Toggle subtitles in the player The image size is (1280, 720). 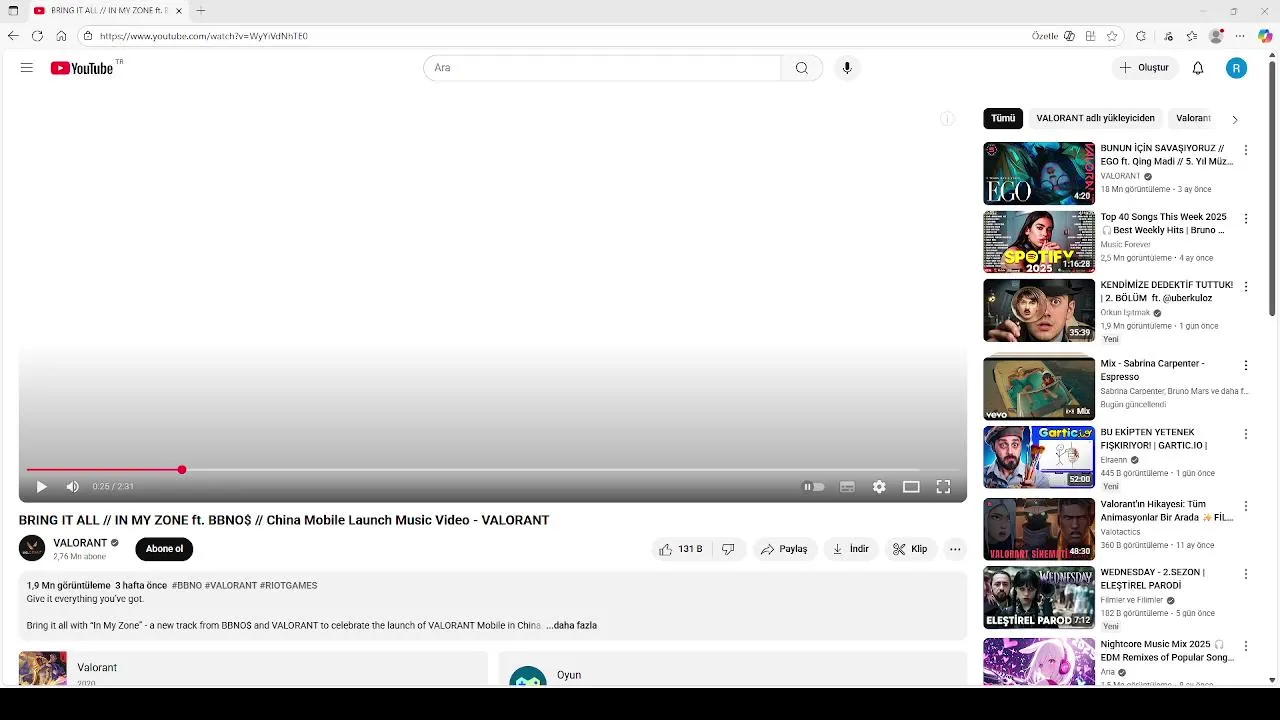(847, 487)
